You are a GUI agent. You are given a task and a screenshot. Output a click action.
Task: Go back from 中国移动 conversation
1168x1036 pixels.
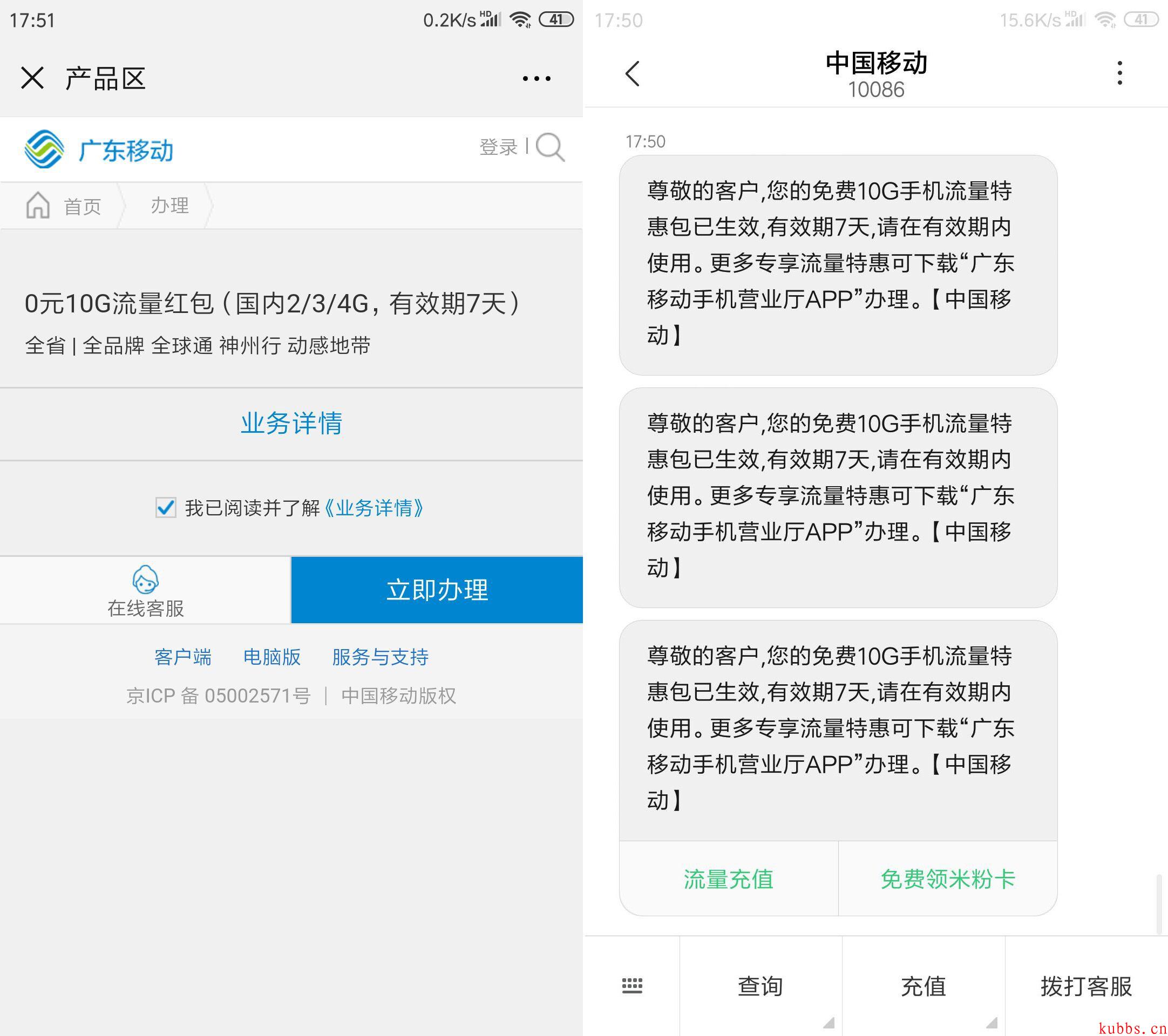pos(633,73)
